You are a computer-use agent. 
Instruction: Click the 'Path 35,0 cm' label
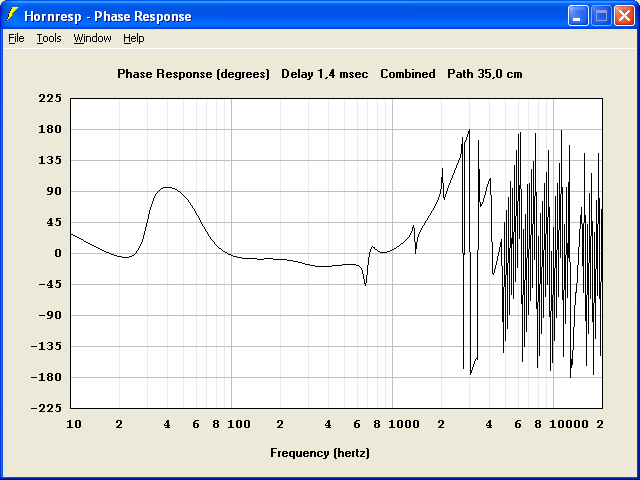pyautogui.click(x=484, y=74)
